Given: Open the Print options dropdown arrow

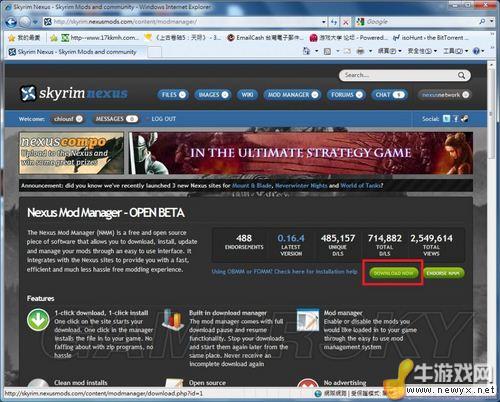Looking at the screenshot, I should (370, 51).
